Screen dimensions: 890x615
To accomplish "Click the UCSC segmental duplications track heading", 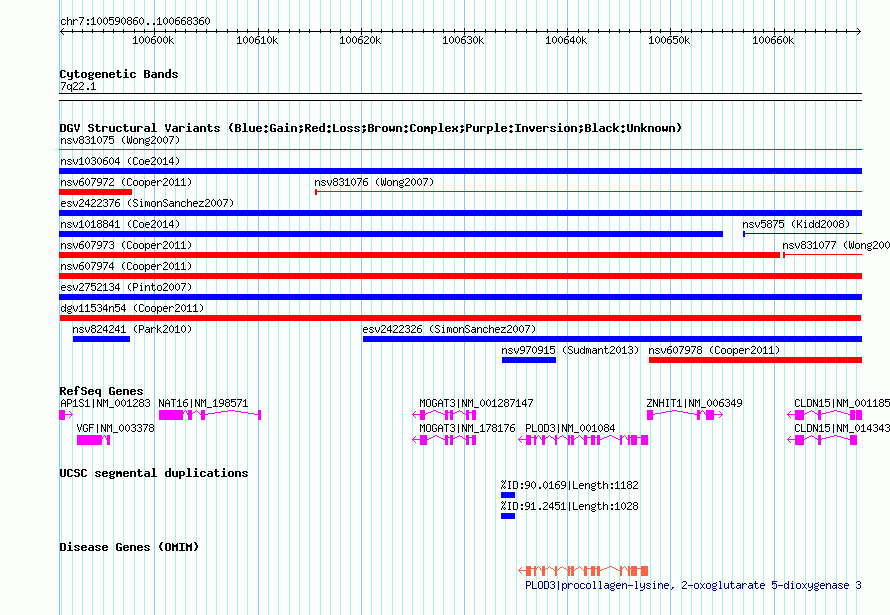I will 153,473.
